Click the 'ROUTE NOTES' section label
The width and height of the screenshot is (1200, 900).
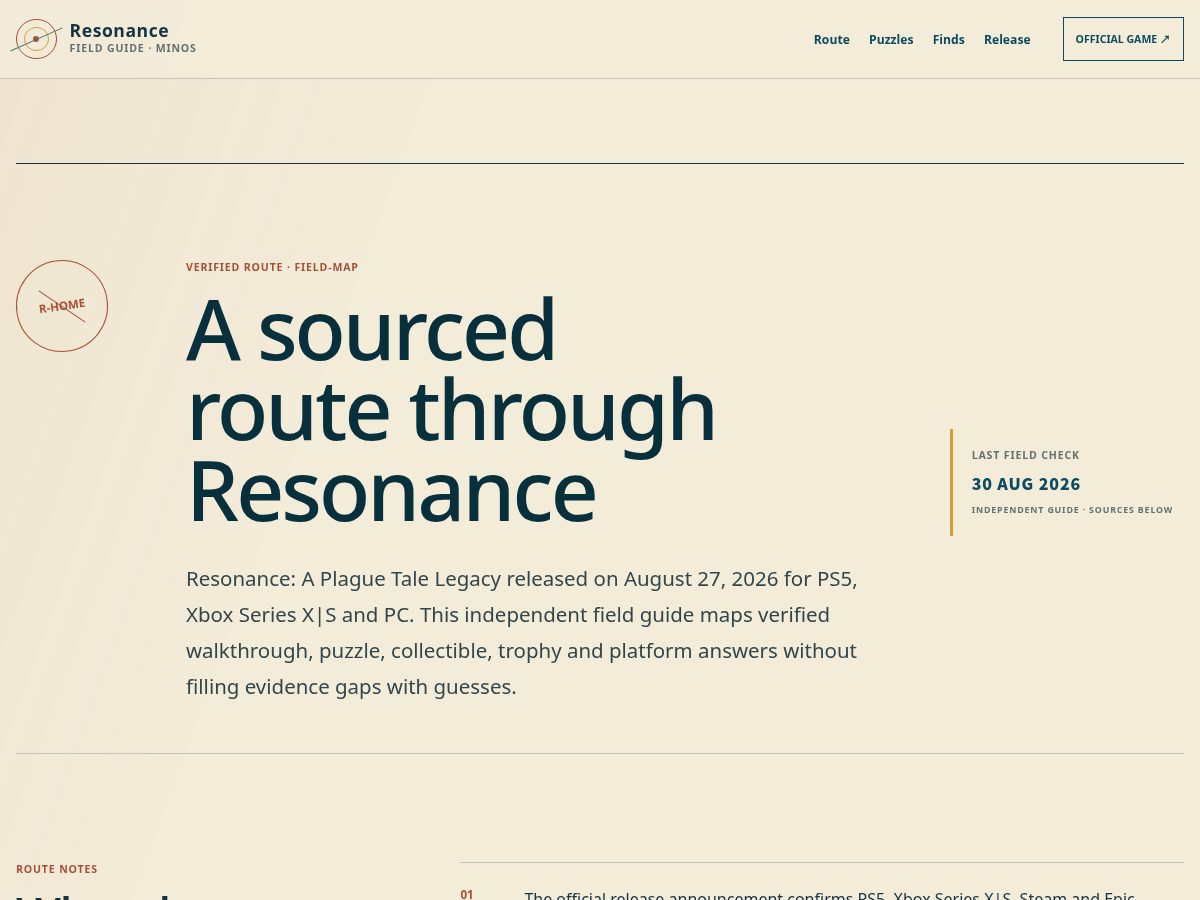57,870
